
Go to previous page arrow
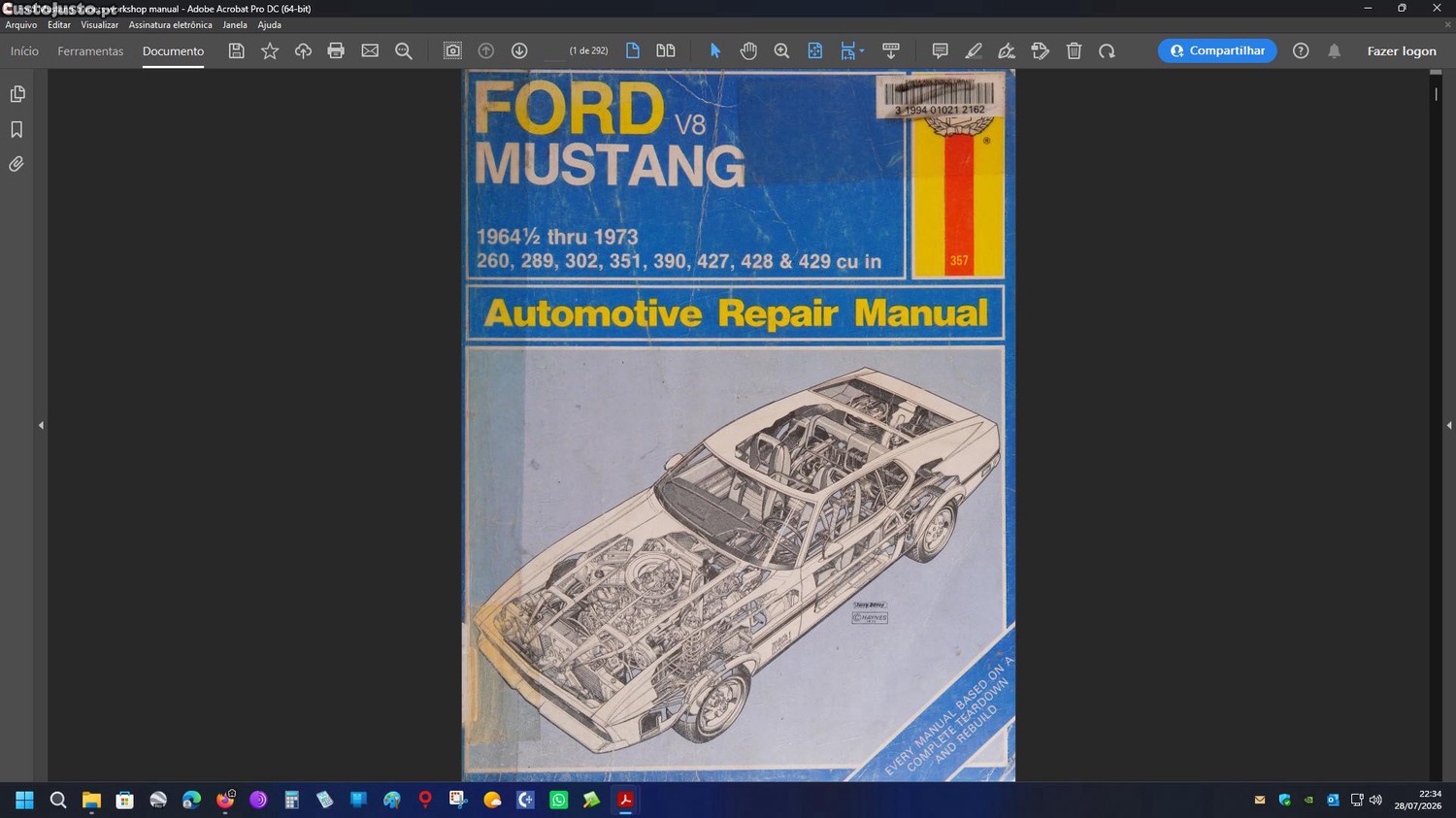486,50
